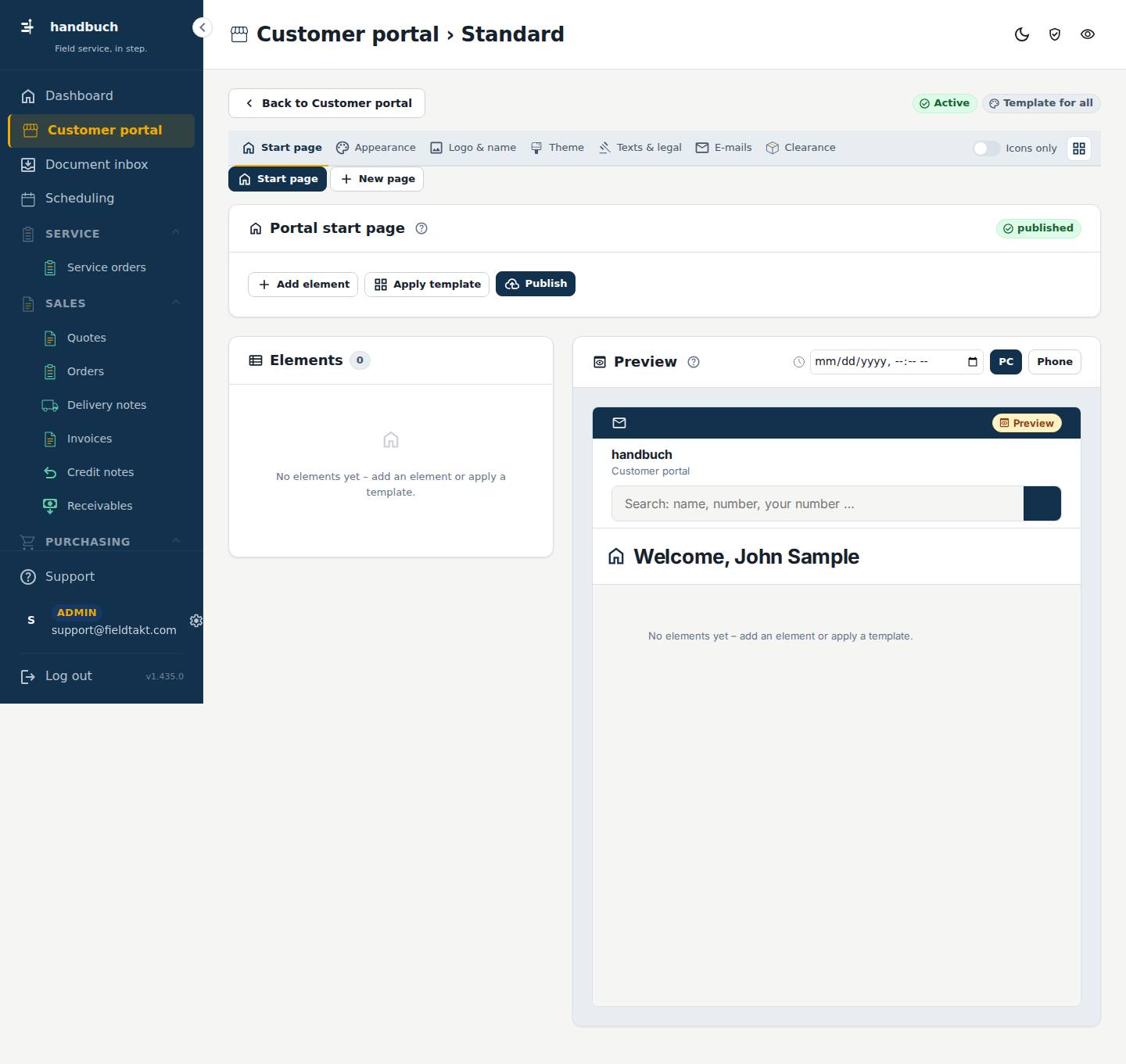Screen dimensions: 1126x1064
Task: Click the portal search input in preview
Action: tap(817, 503)
